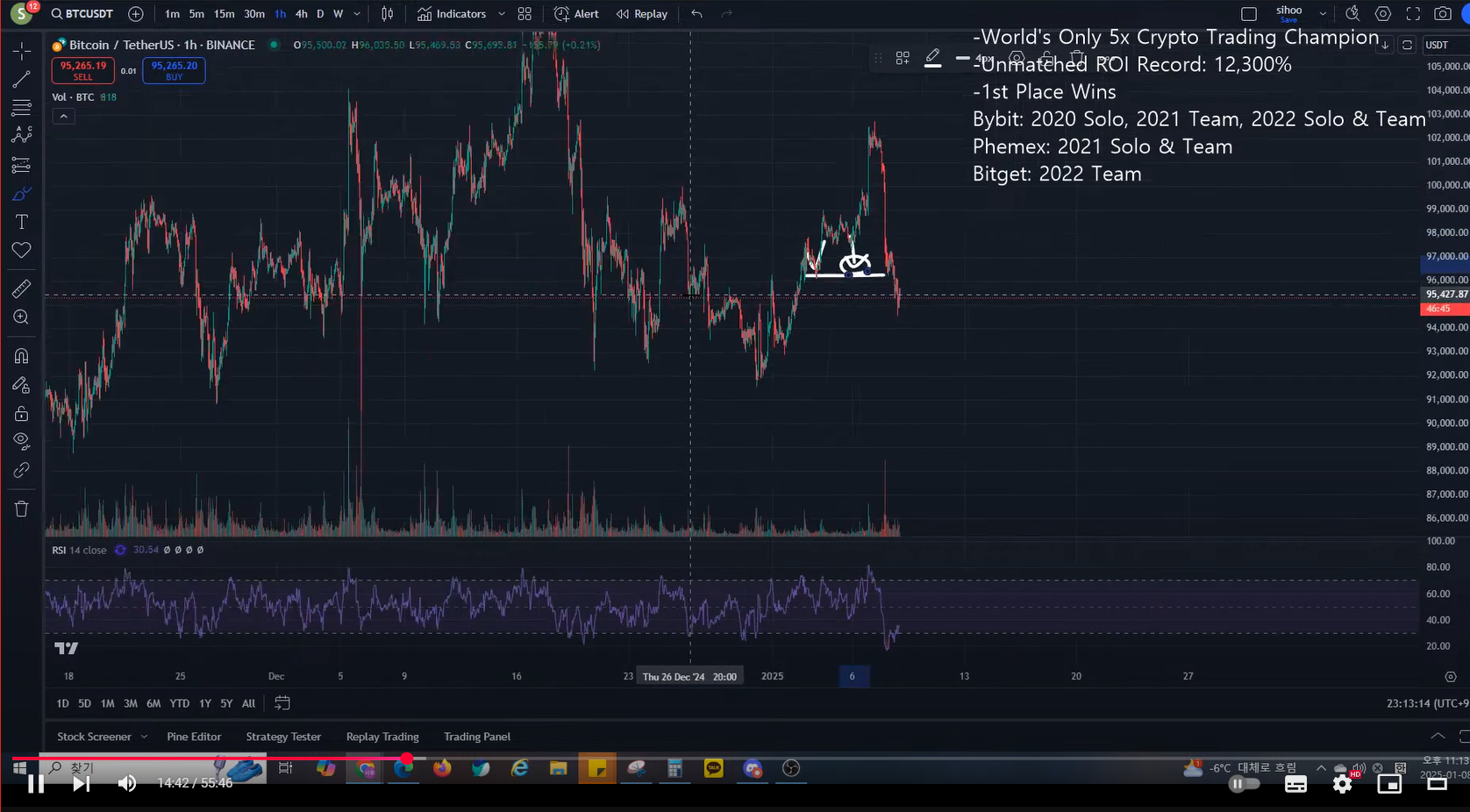Image resolution: width=1470 pixels, height=812 pixels.
Task: Open the Indicators dialog
Action: pyautogui.click(x=452, y=14)
